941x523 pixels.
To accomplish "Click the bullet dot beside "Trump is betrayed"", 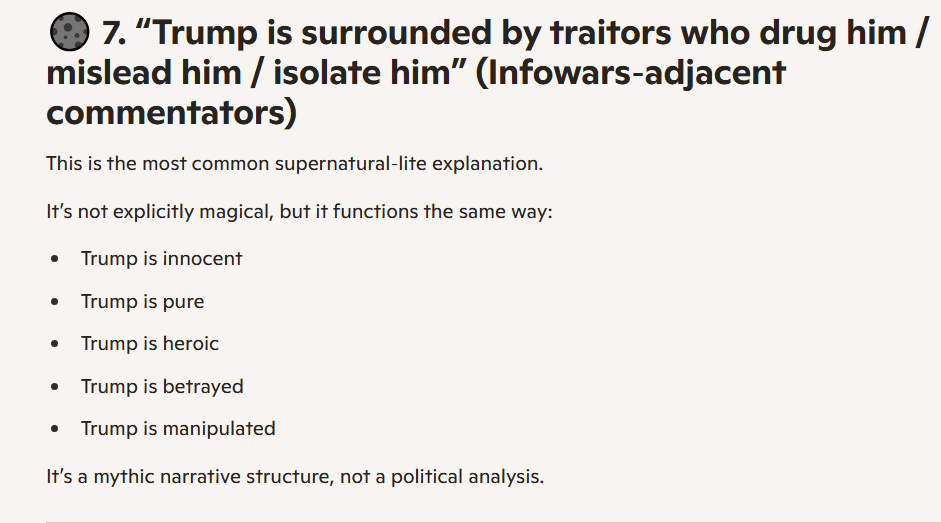I will point(55,387).
